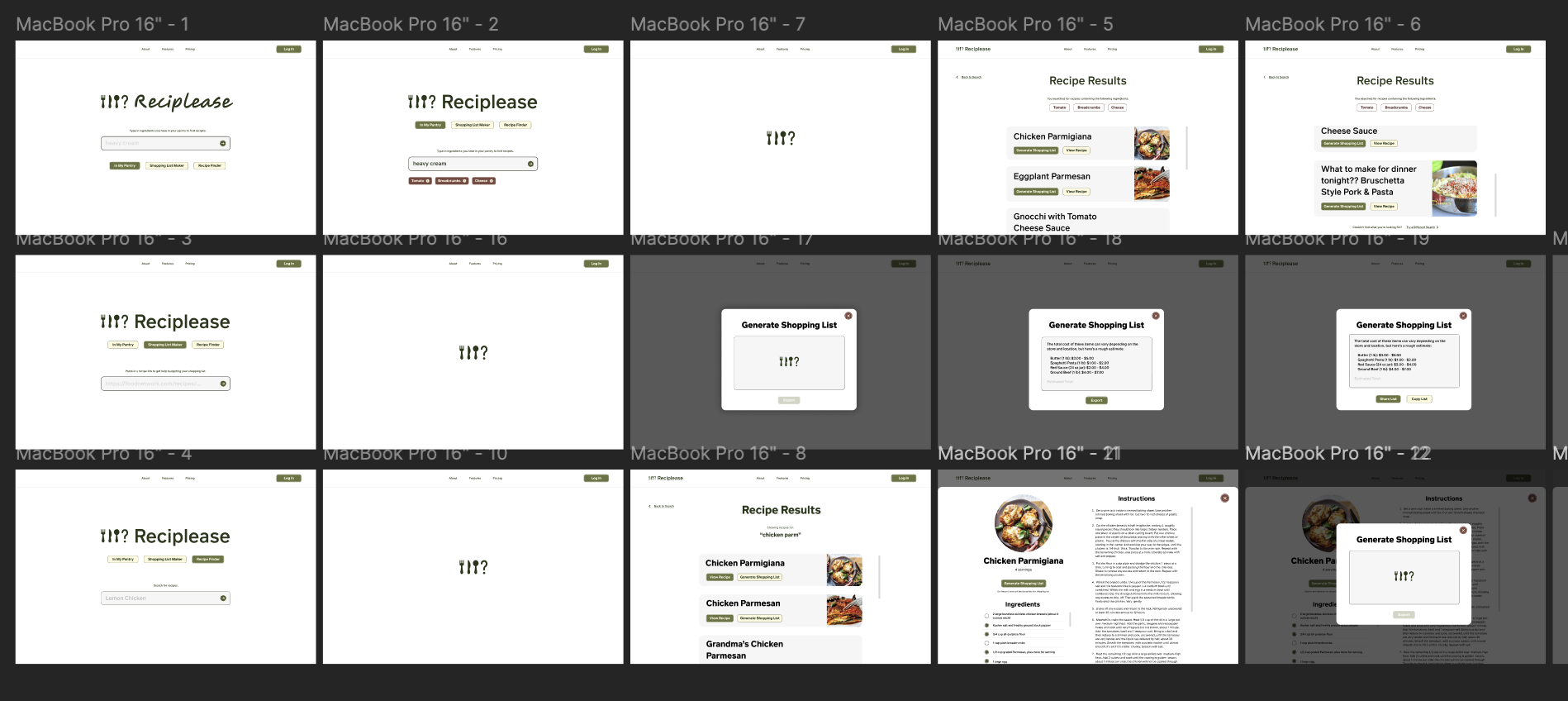Open the Pricing menu link in frame 2
The image size is (1568, 701).
[x=497, y=49]
